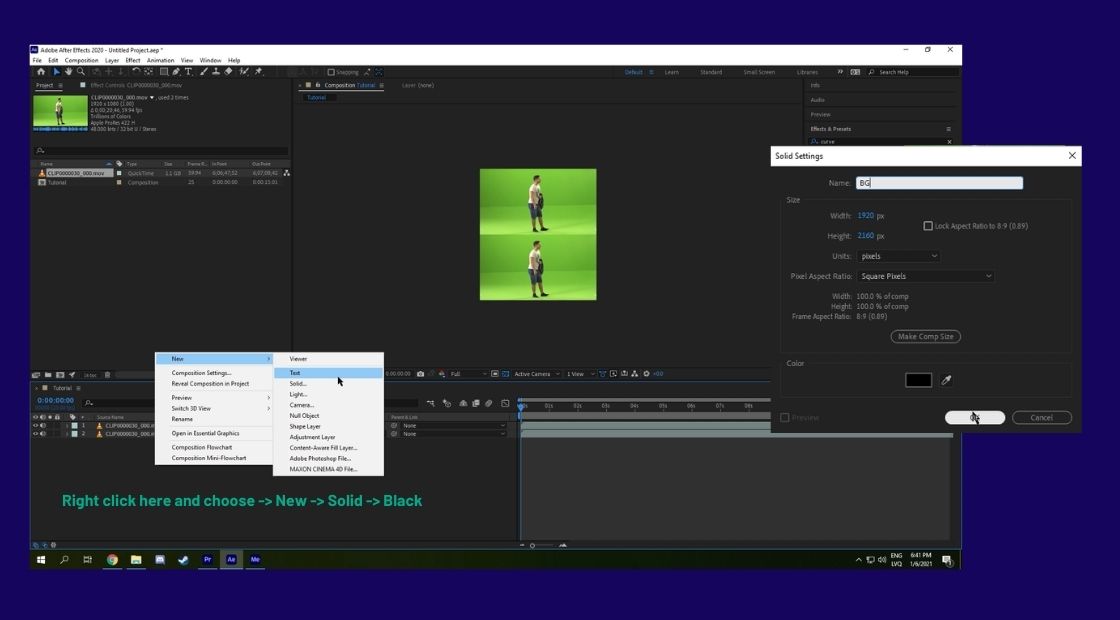Activate the Zoom tool

tap(80, 71)
